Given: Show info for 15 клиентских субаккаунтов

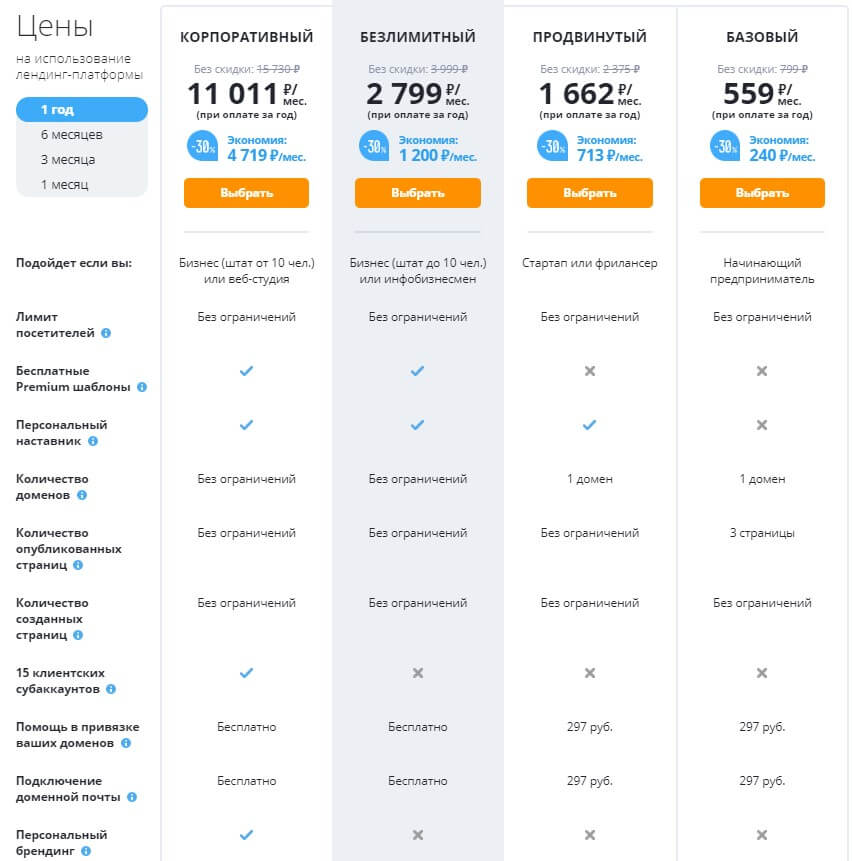Looking at the screenshot, I should [111, 689].
